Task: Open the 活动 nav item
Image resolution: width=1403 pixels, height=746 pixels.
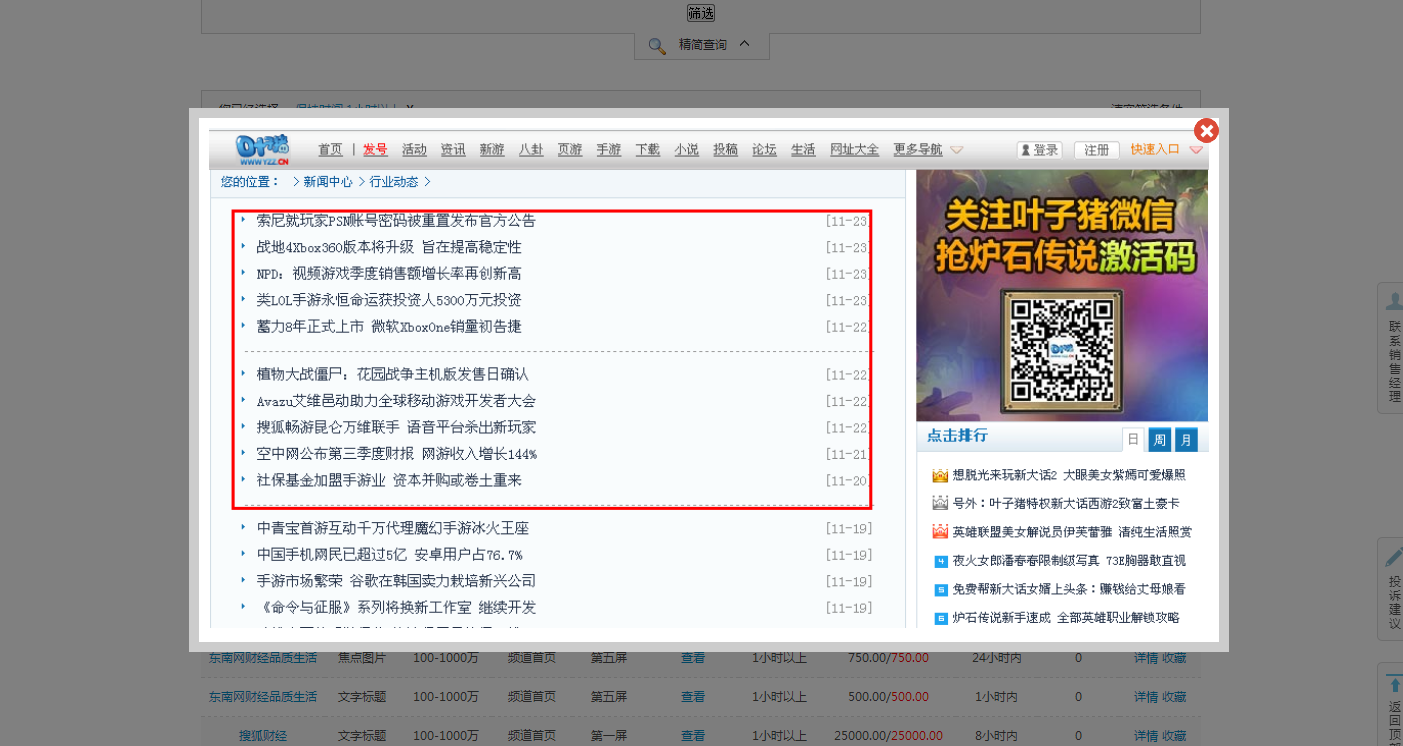Action: click(x=414, y=150)
